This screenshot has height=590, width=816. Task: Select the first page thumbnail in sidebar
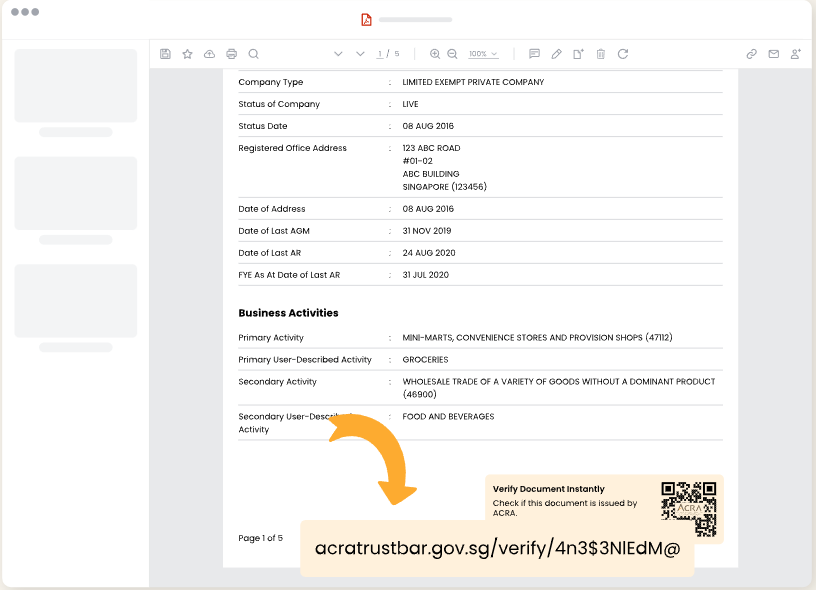[76, 86]
